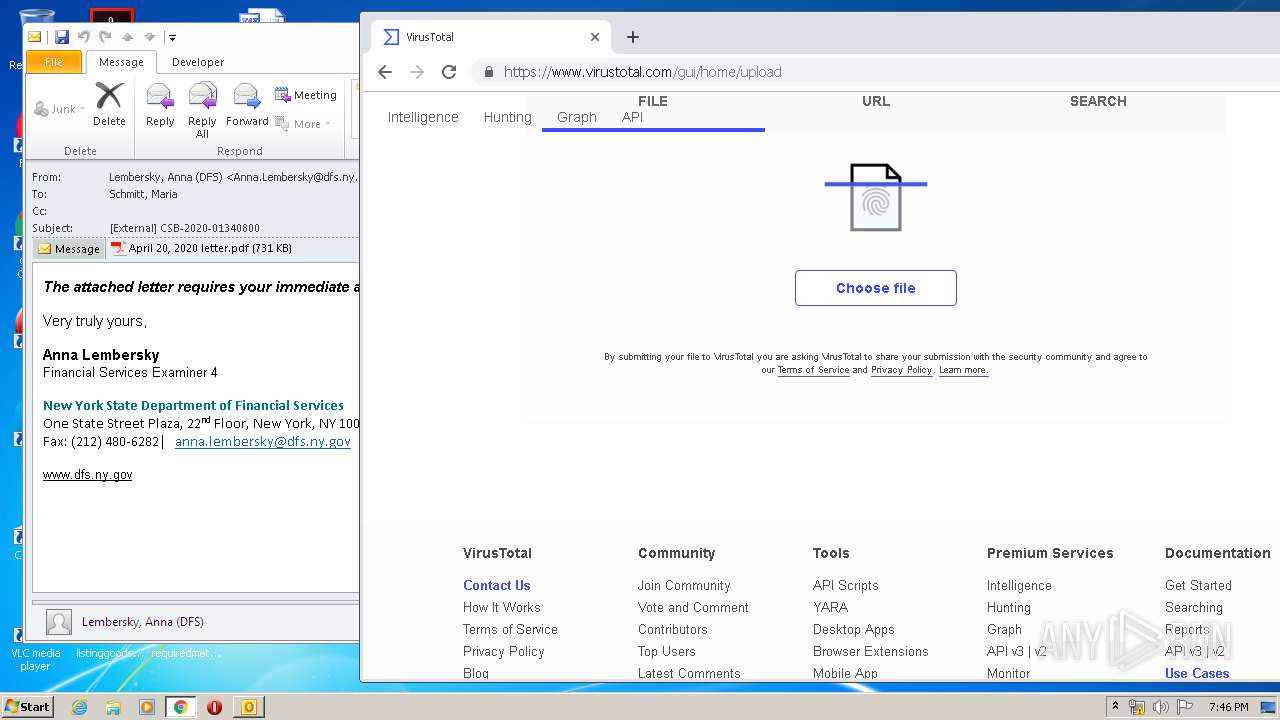Open Windows Explorer from the taskbar
Image resolution: width=1280 pixels, height=720 pixels.
point(113,707)
